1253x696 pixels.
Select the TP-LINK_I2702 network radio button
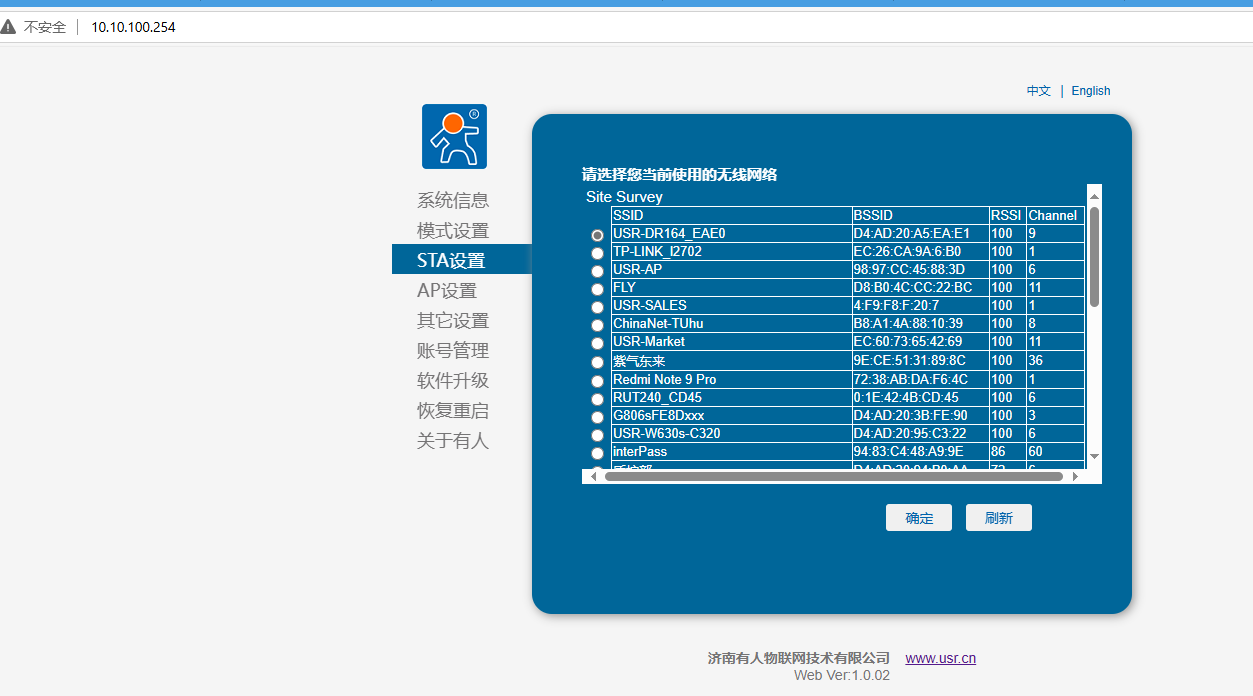pos(598,253)
